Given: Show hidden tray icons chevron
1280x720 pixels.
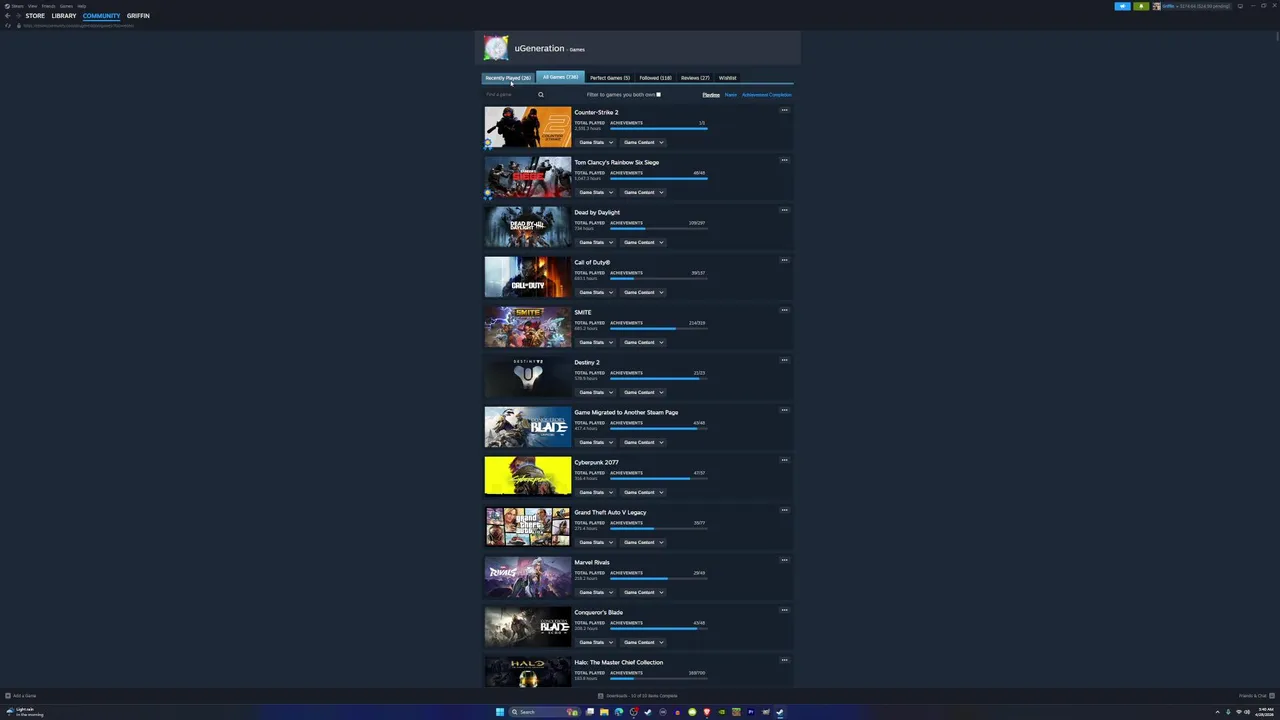Looking at the screenshot, I should 1217,712.
